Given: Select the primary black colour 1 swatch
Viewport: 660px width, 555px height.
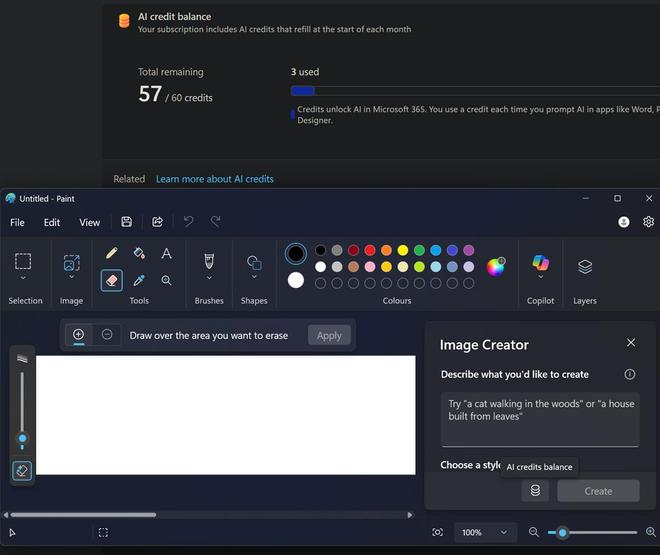Looking at the screenshot, I should click(295, 254).
